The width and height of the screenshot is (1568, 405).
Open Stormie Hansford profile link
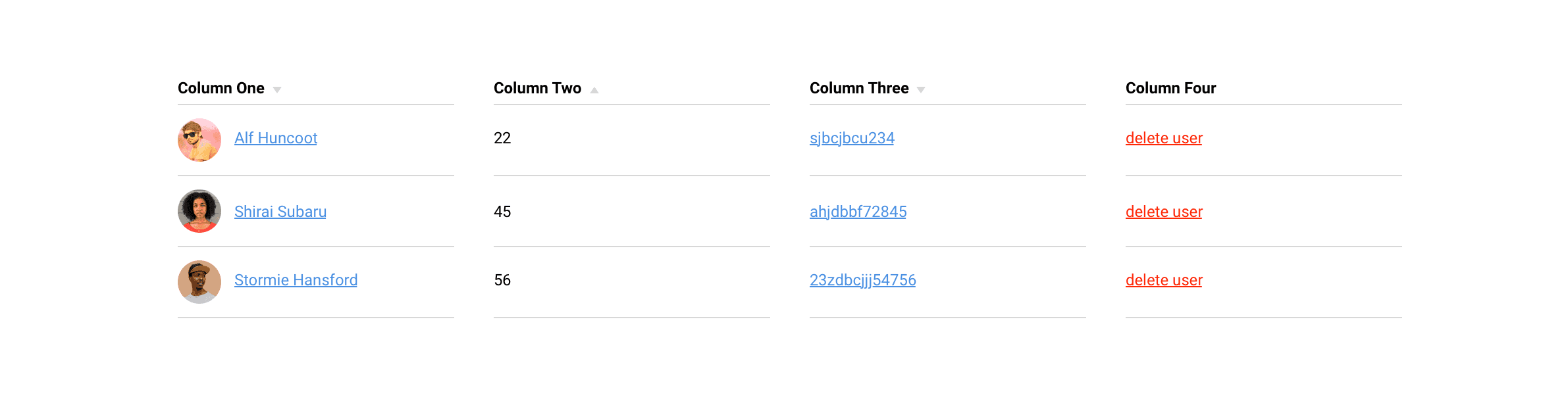296,280
